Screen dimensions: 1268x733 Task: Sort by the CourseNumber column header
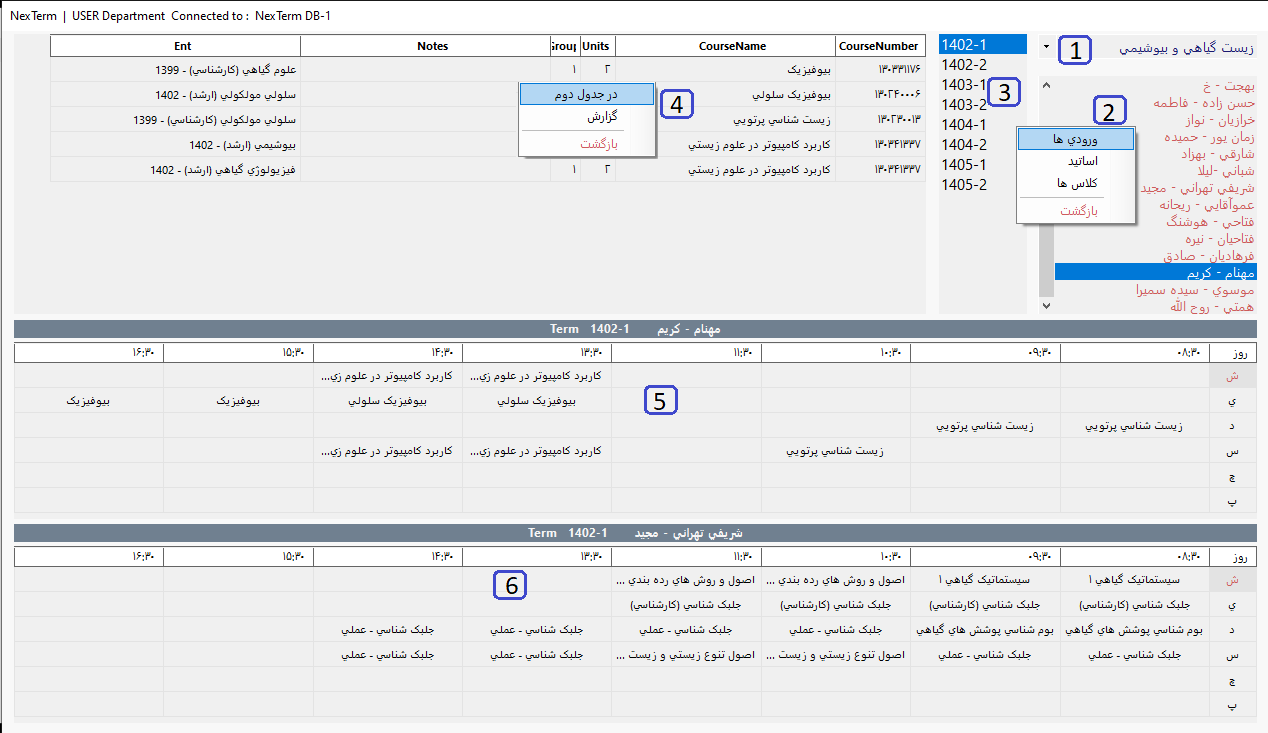coord(878,46)
